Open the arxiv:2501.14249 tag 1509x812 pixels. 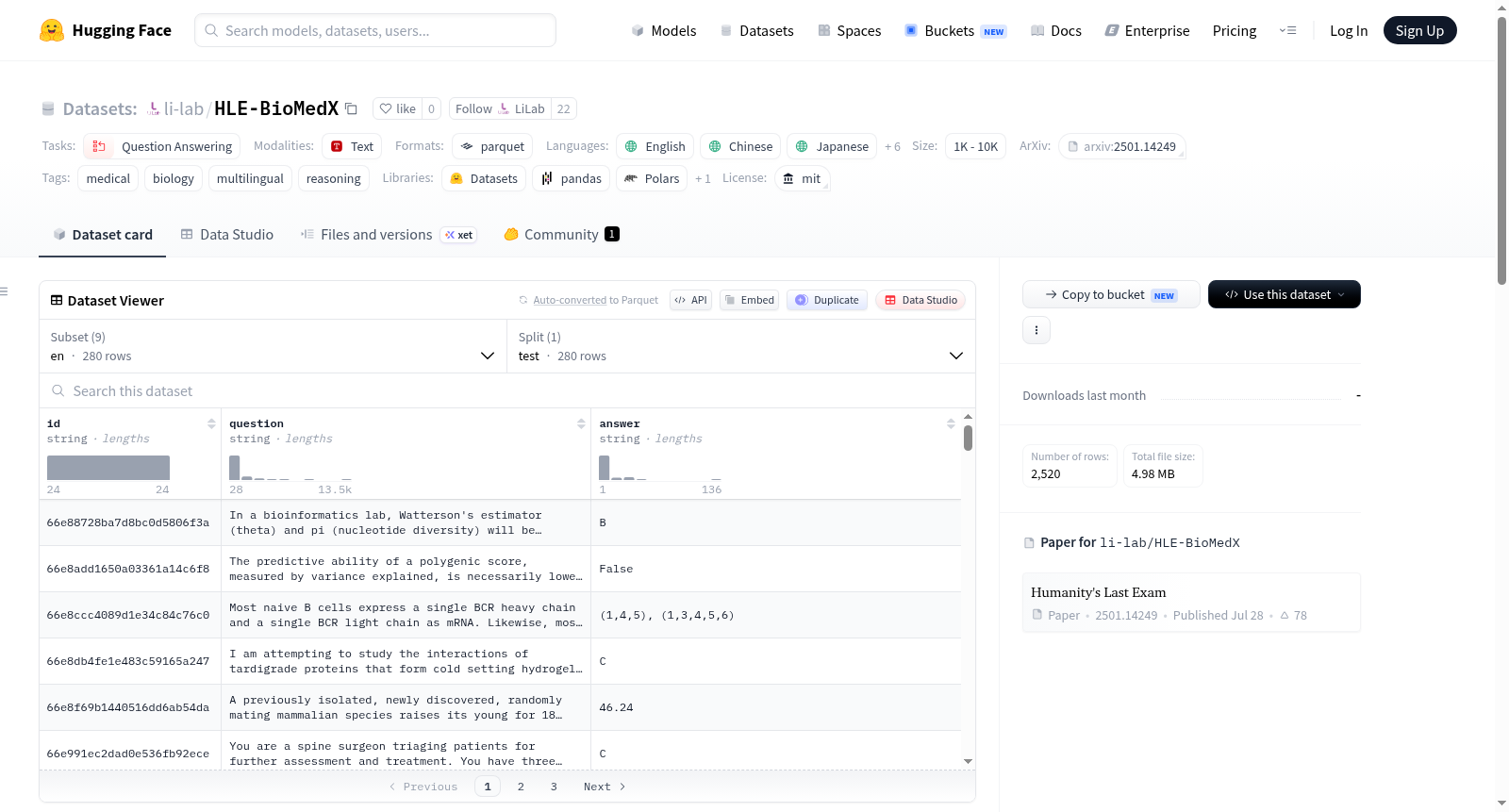pyautogui.click(x=1122, y=146)
